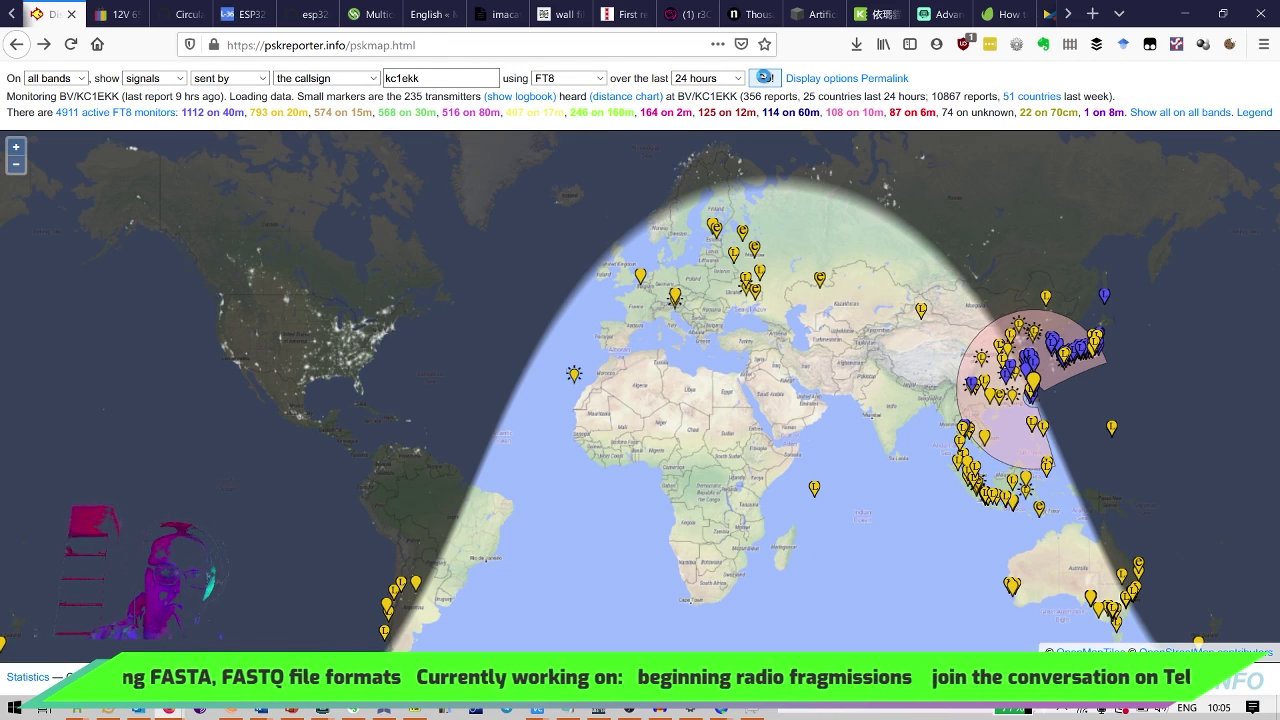
Task: Open the Library bookshelf icon
Action: tap(883, 44)
